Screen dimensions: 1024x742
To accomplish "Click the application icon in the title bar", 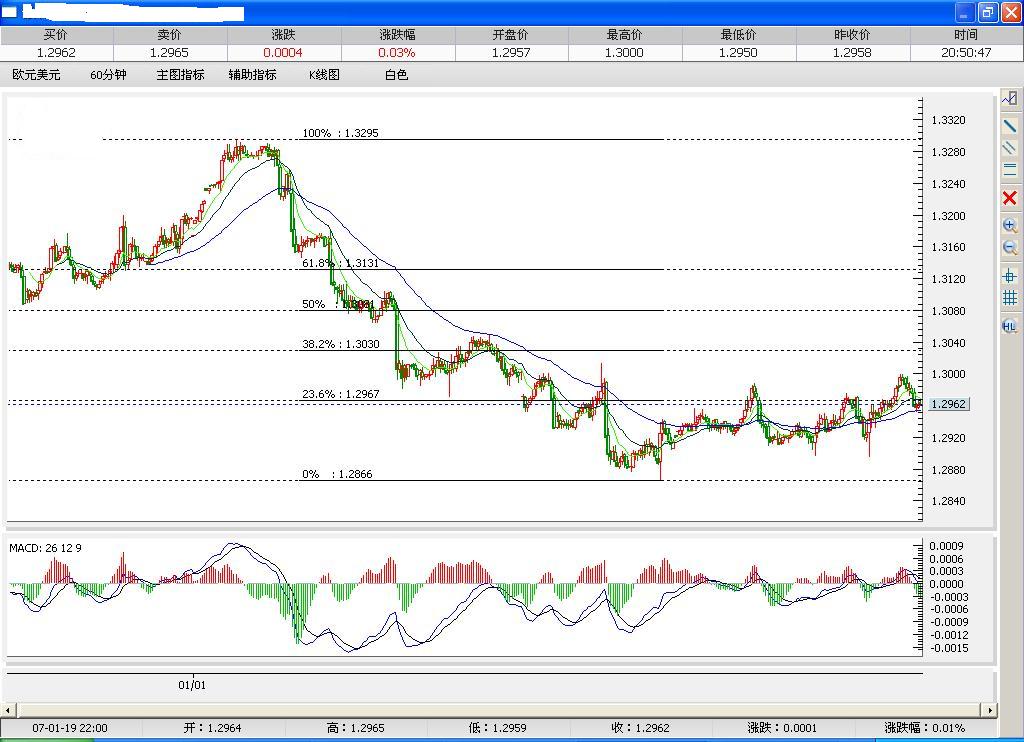I will click(x=10, y=12).
